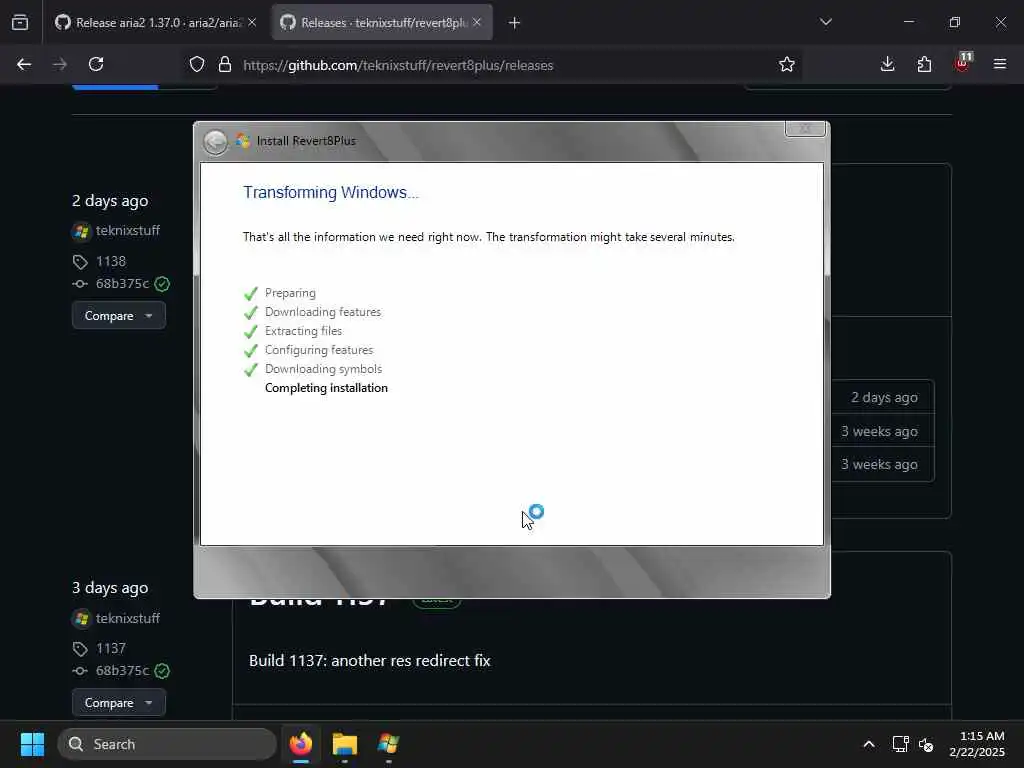Expand Compare dropdown for build 1138
The height and width of the screenshot is (768, 1024).
(119, 315)
